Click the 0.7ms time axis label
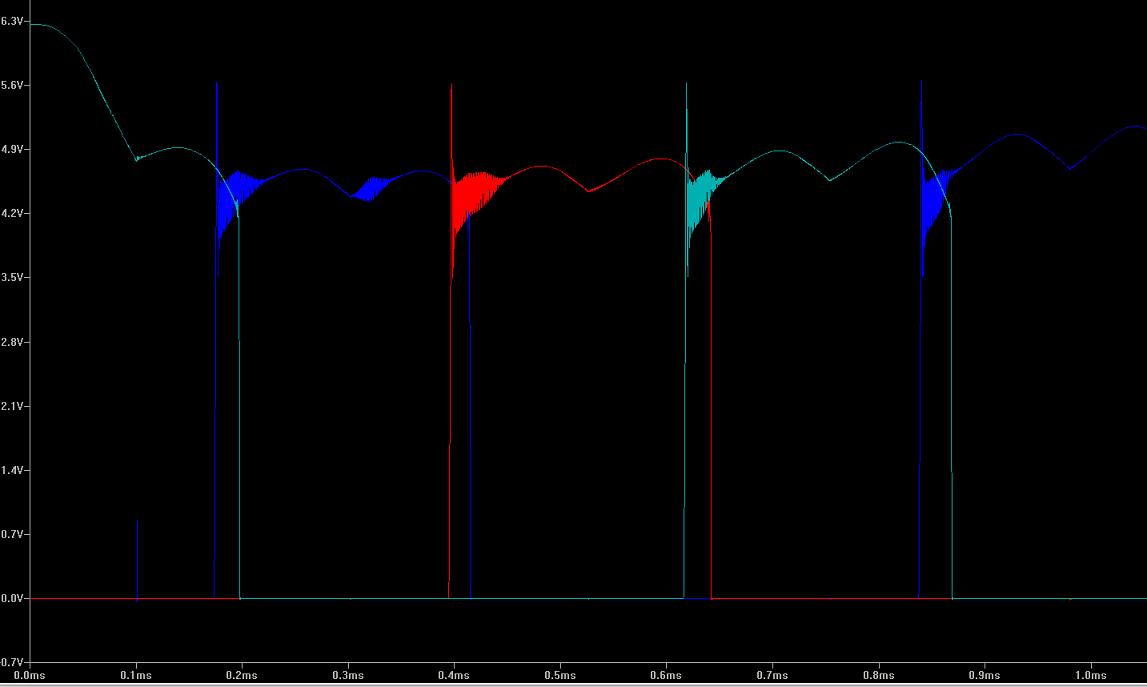Image resolution: width=1147 pixels, height=687 pixels. [x=772, y=675]
